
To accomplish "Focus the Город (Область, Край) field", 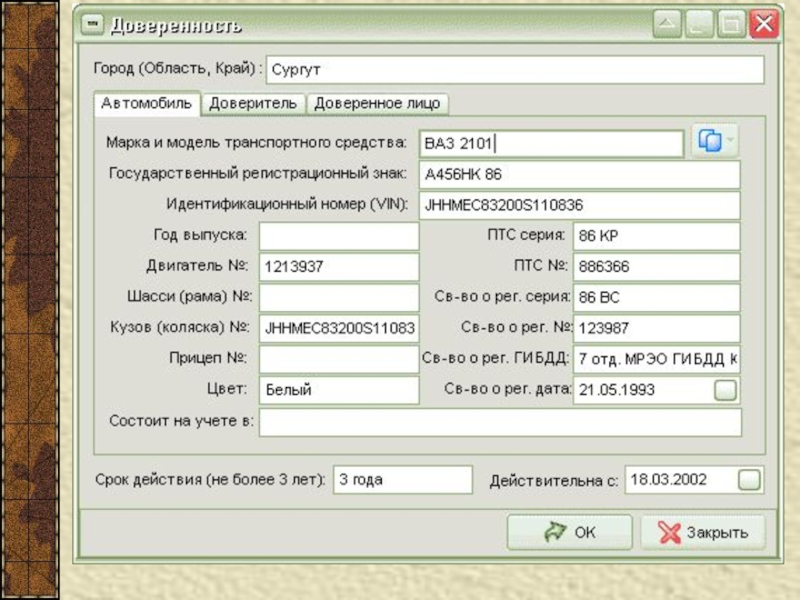I will coord(514,70).
